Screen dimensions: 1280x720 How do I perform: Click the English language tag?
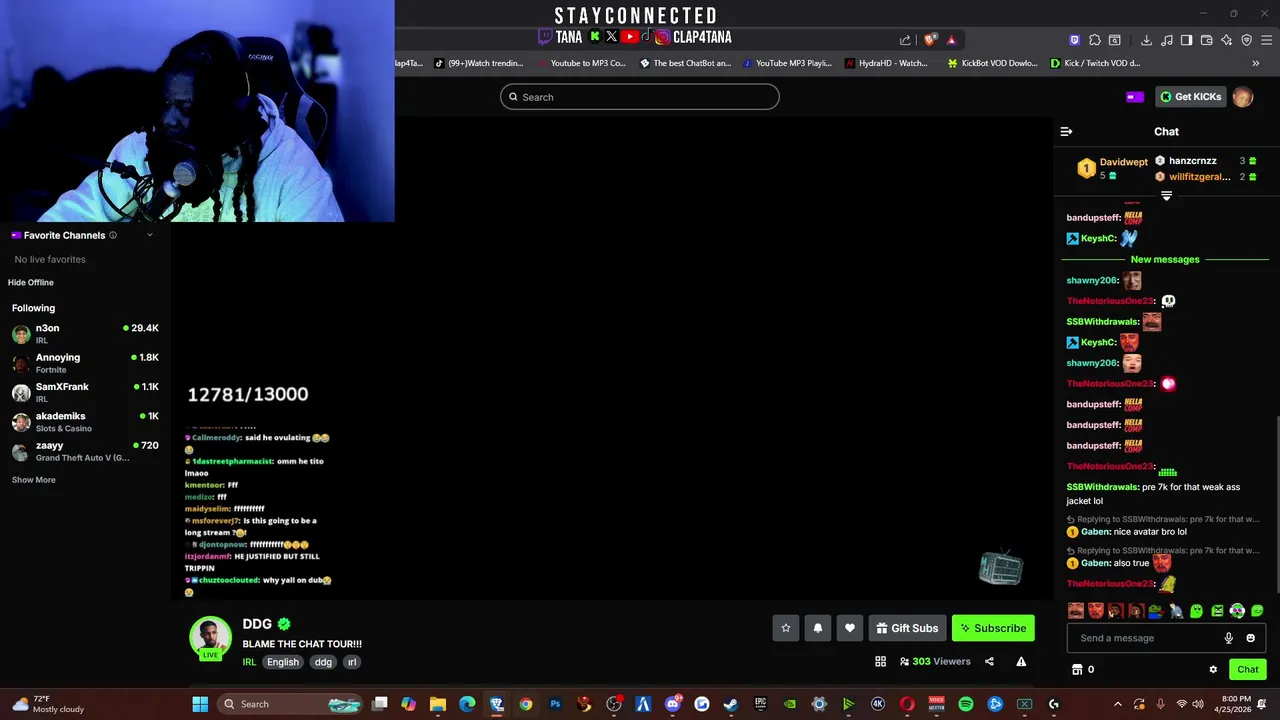click(x=283, y=662)
